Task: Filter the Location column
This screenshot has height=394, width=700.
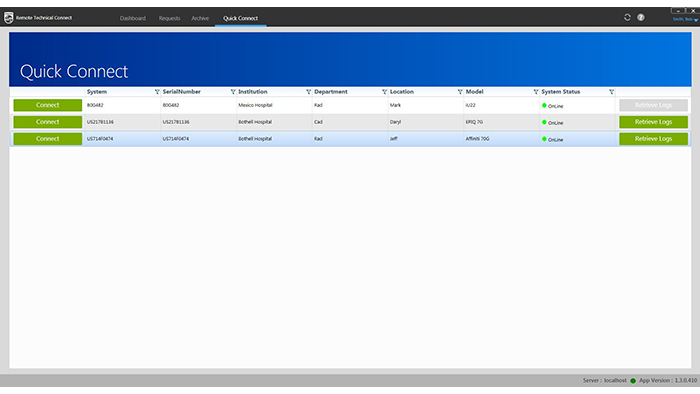Action: pyautogui.click(x=460, y=92)
